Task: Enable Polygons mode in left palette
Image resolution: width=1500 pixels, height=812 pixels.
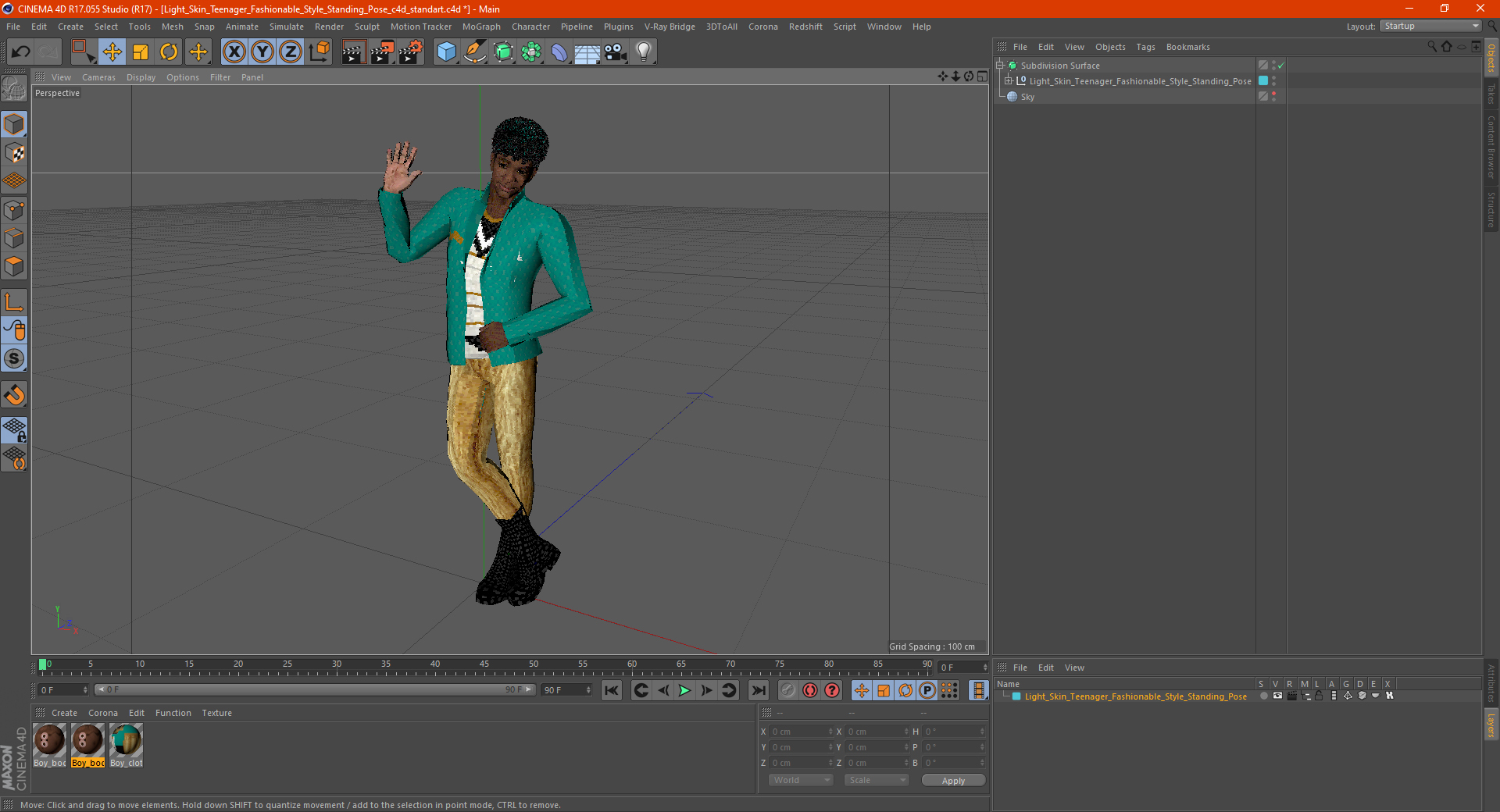Action: pyautogui.click(x=14, y=266)
